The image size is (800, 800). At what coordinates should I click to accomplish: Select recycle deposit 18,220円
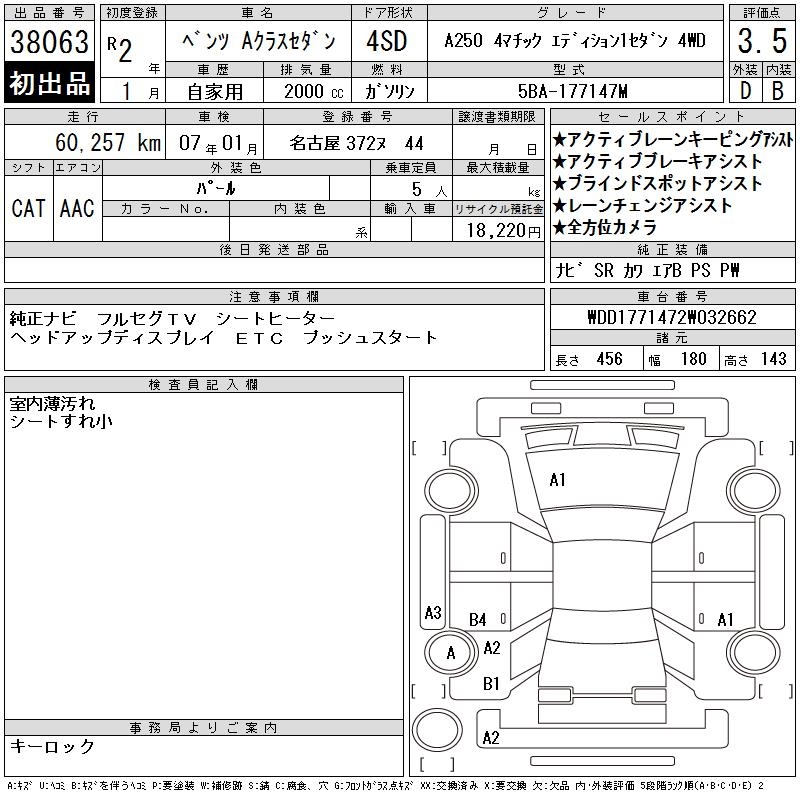(504, 230)
